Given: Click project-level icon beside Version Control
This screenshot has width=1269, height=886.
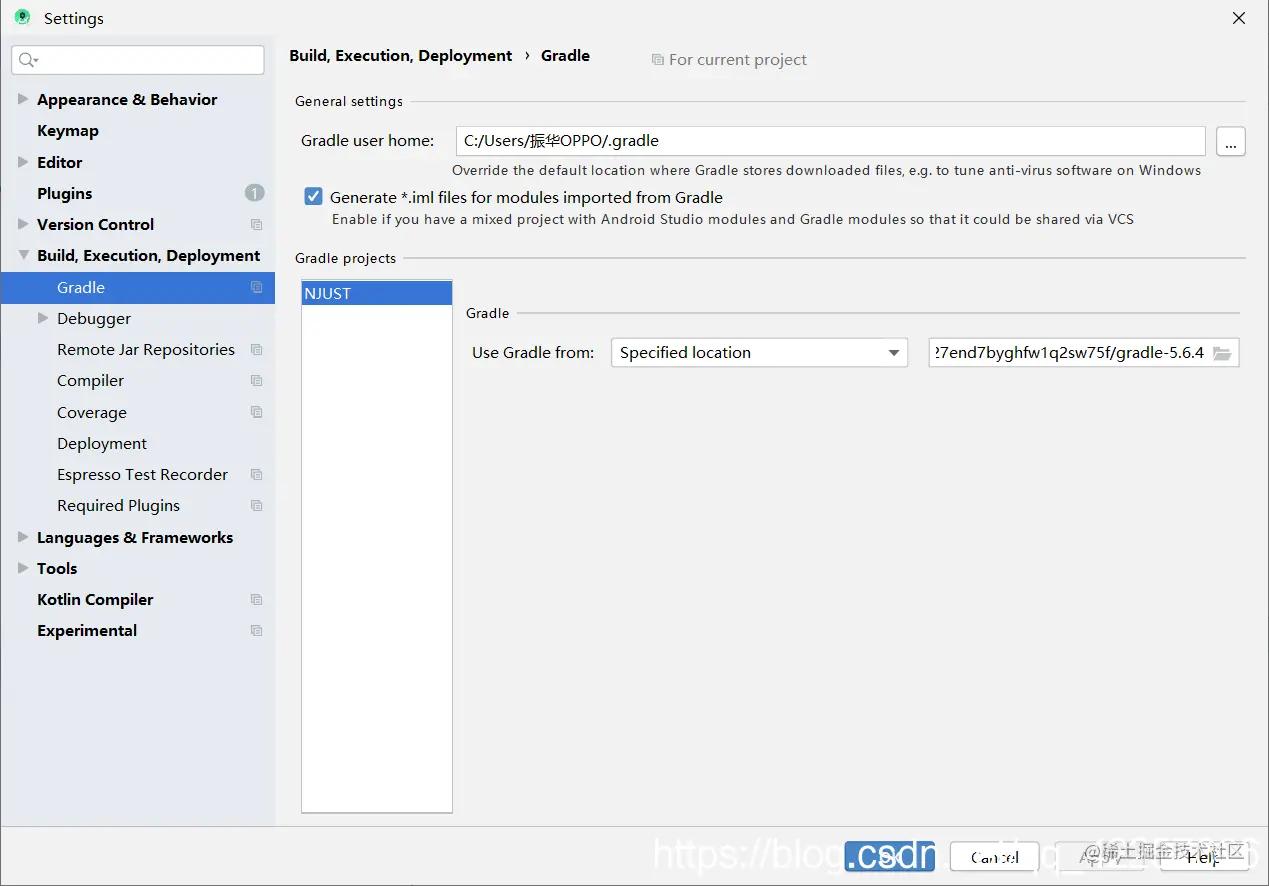Looking at the screenshot, I should 256,225.
